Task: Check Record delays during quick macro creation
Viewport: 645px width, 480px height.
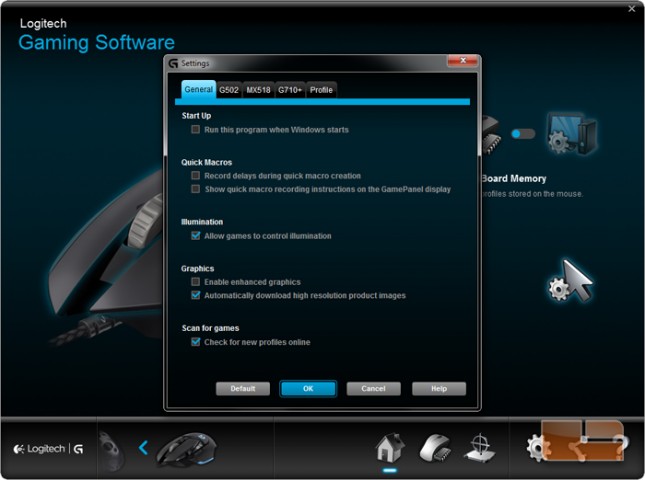Action: pyautogui.click(x=195, y=176)
